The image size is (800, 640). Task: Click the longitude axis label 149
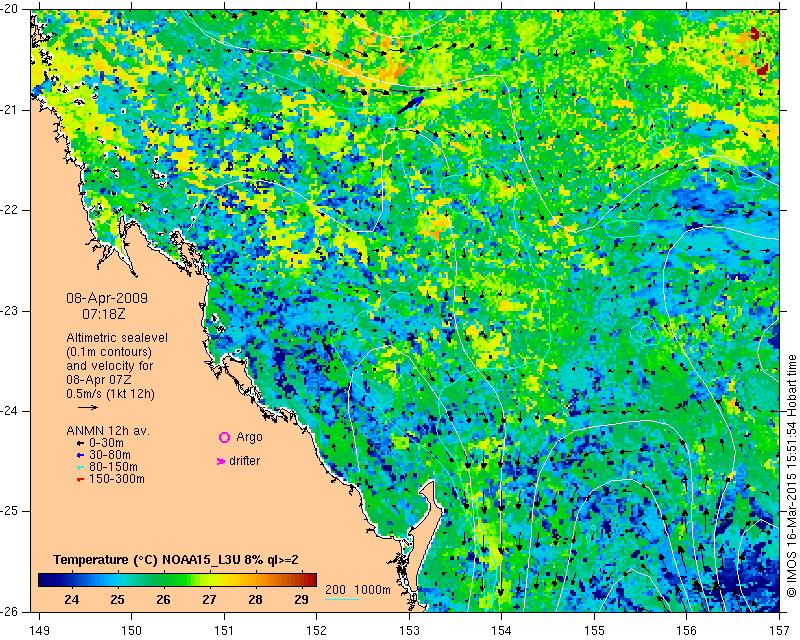pos(40,631)
